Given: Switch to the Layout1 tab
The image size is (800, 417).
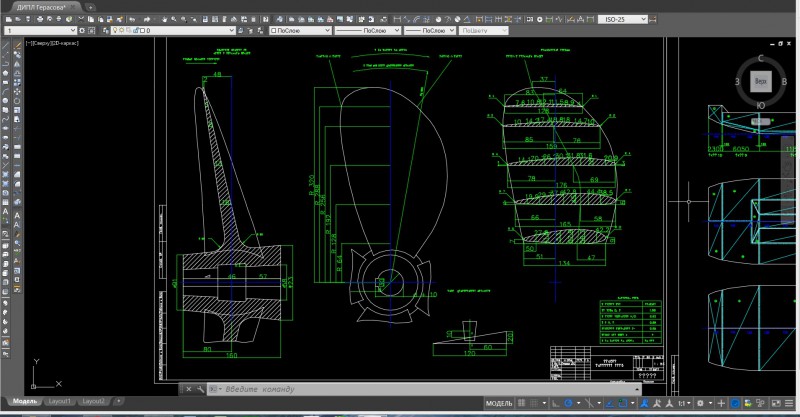Looking at the screenshot, I should (59, 401).
